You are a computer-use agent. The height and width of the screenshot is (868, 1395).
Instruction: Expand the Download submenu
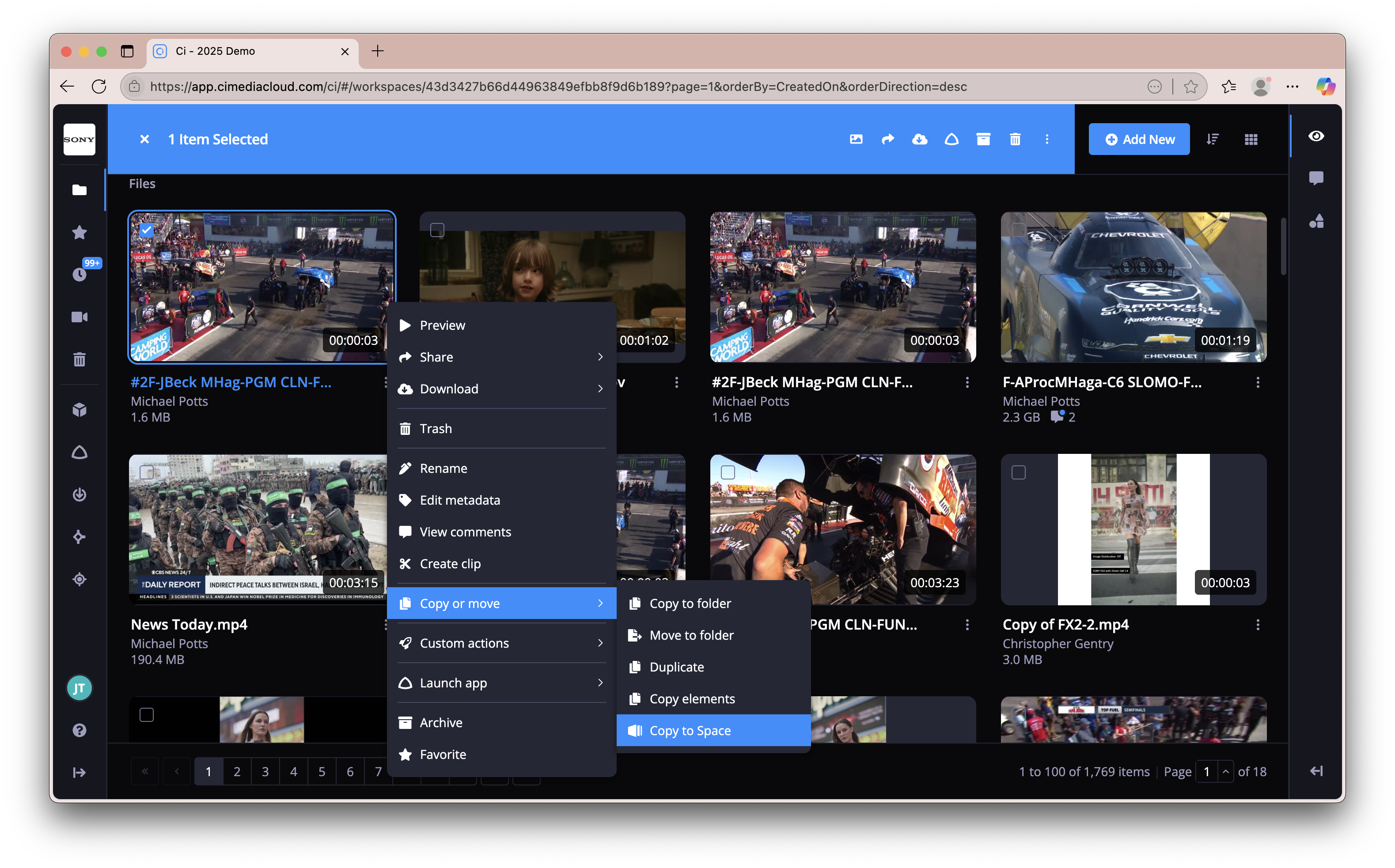click(502, 389)
